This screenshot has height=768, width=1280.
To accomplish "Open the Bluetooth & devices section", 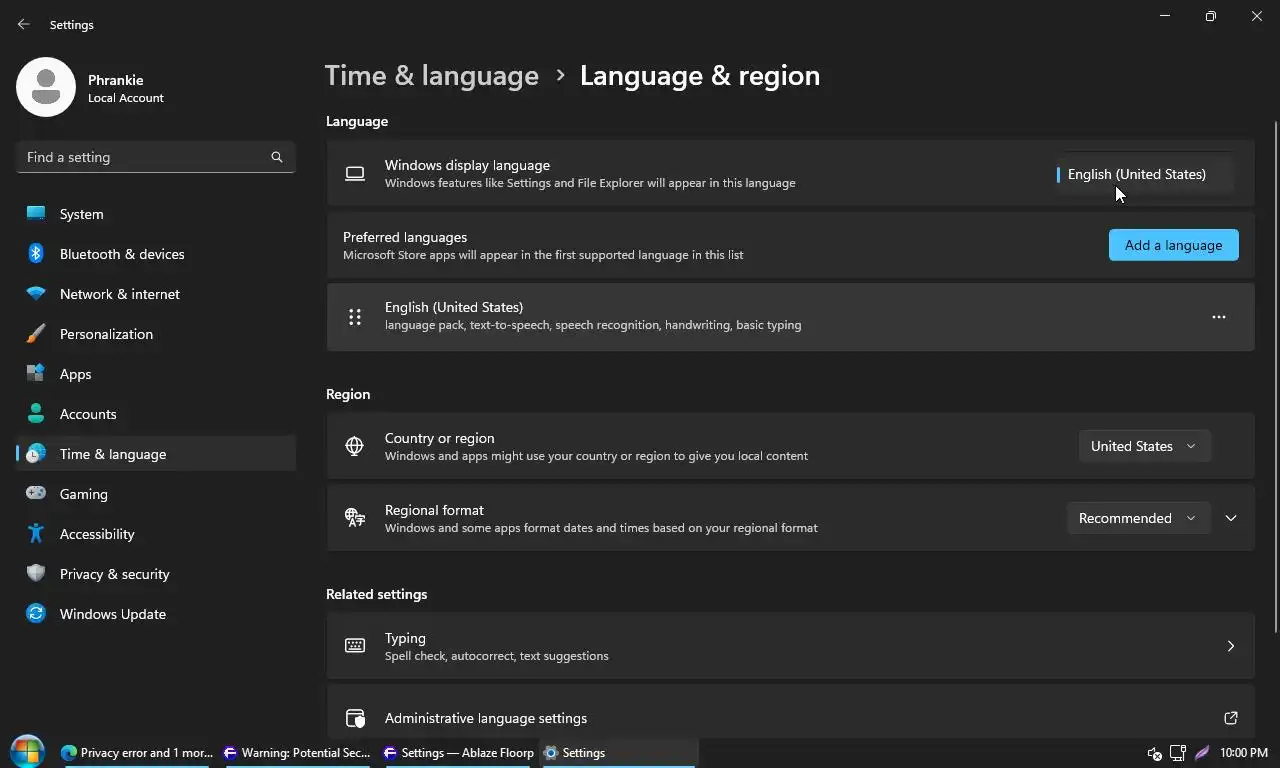I will 122,254.
